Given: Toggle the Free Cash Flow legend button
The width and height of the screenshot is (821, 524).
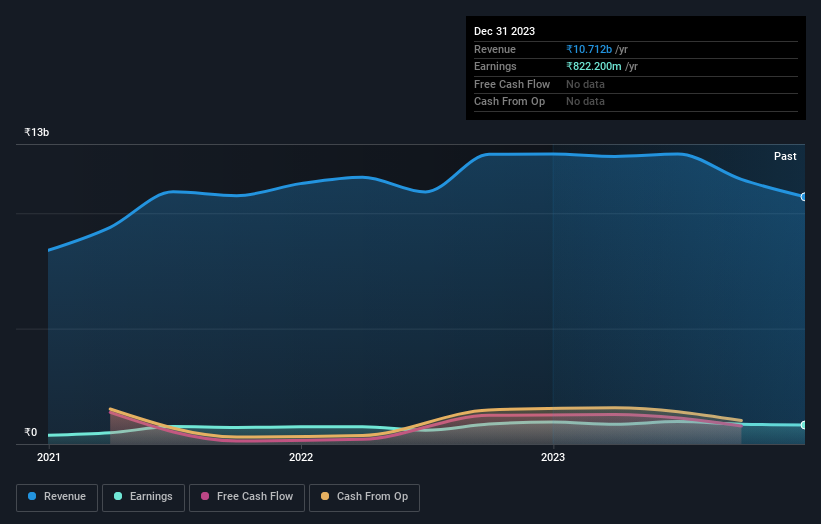Looking at the screenshot, I should pyautogui.click(x=247, y=497).
